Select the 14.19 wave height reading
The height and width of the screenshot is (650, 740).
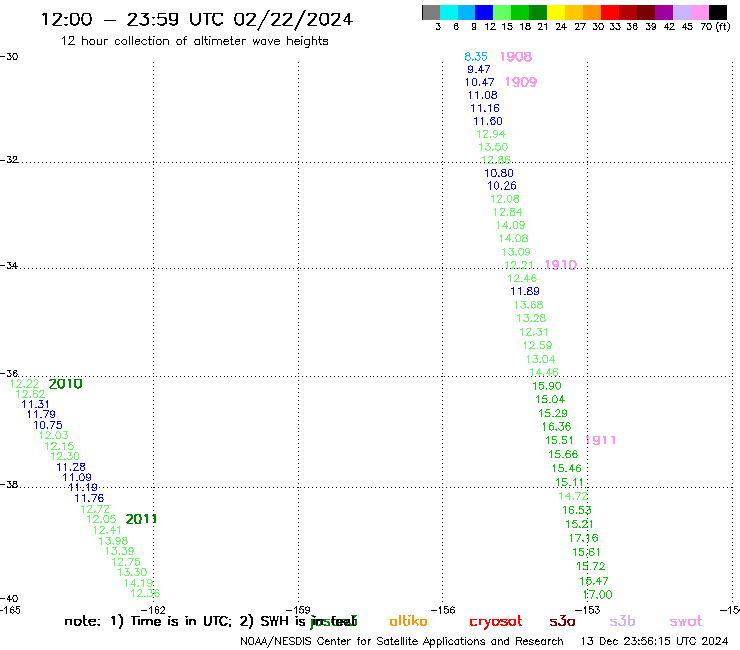pos(138,583)
